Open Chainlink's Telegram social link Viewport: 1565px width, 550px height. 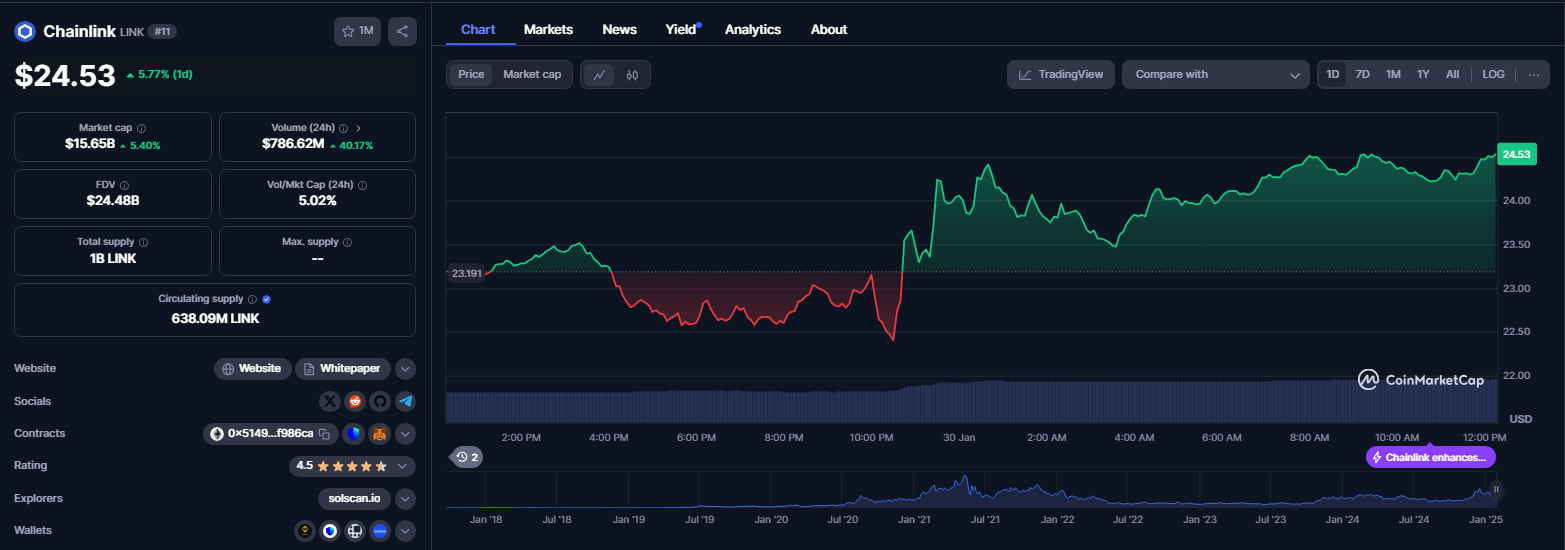(405, 401)
